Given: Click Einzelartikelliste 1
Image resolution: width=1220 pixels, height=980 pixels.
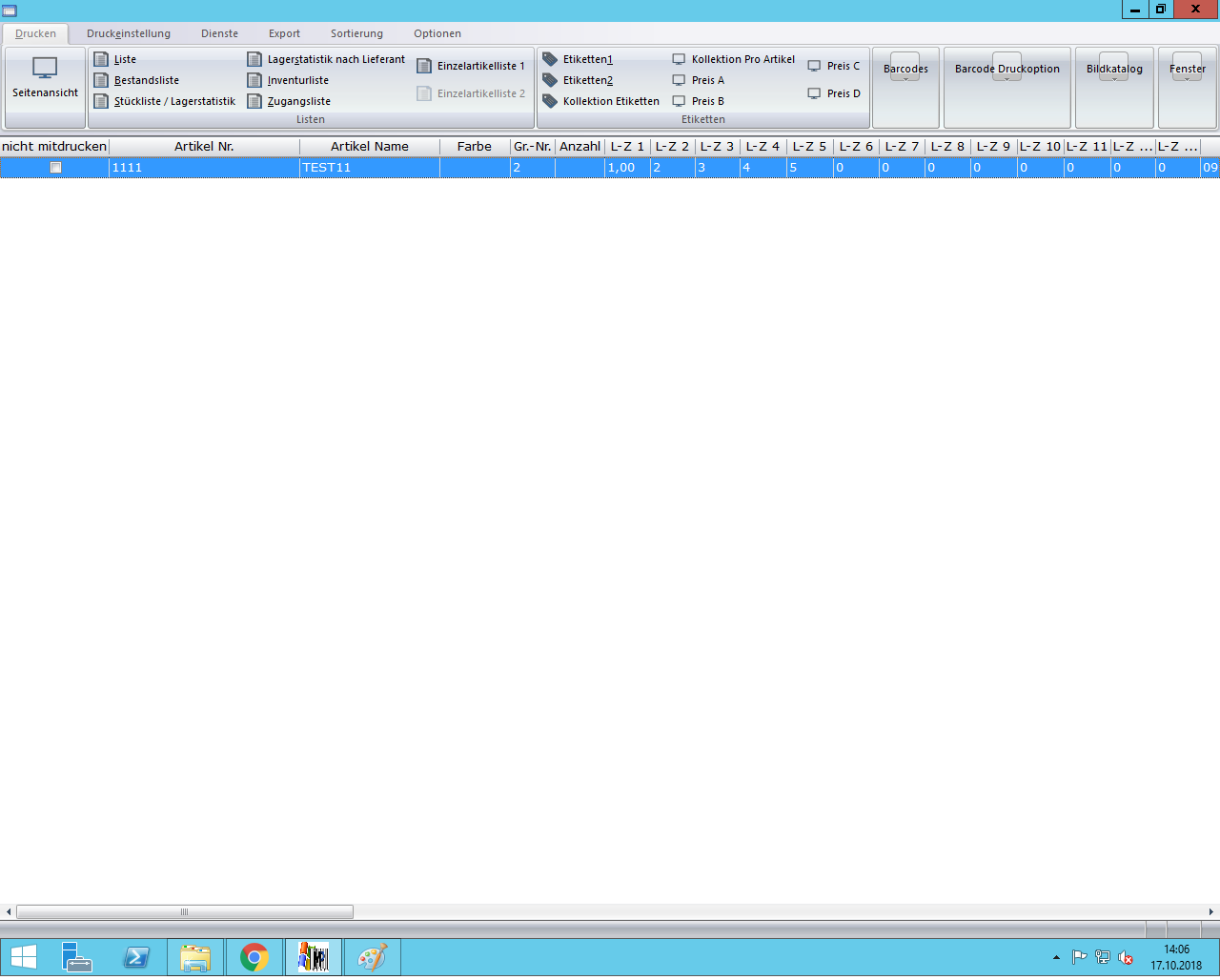Looking at the screenshot, I should click(x=480, y=66).
